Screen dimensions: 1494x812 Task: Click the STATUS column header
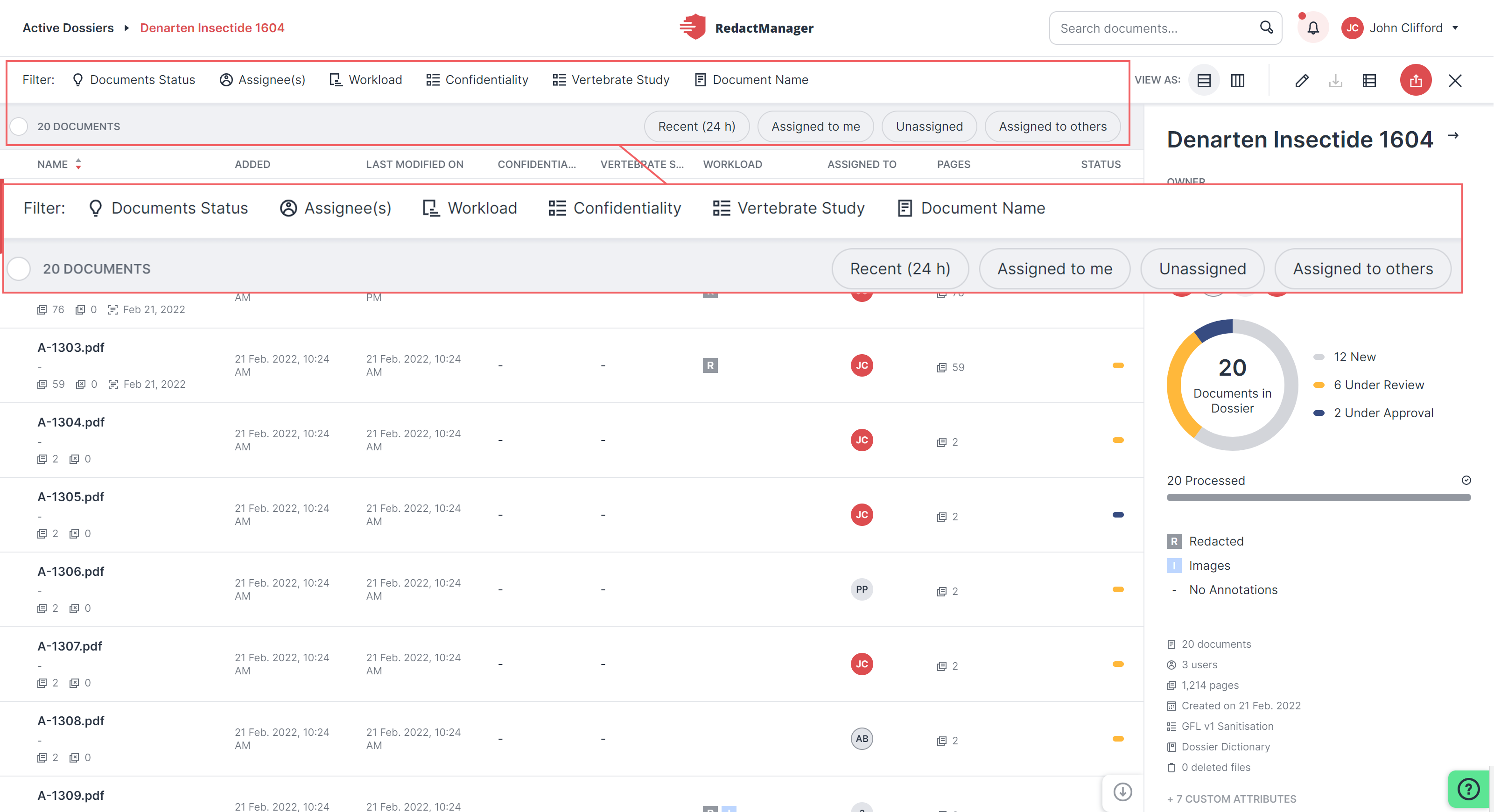(1101, 164)
